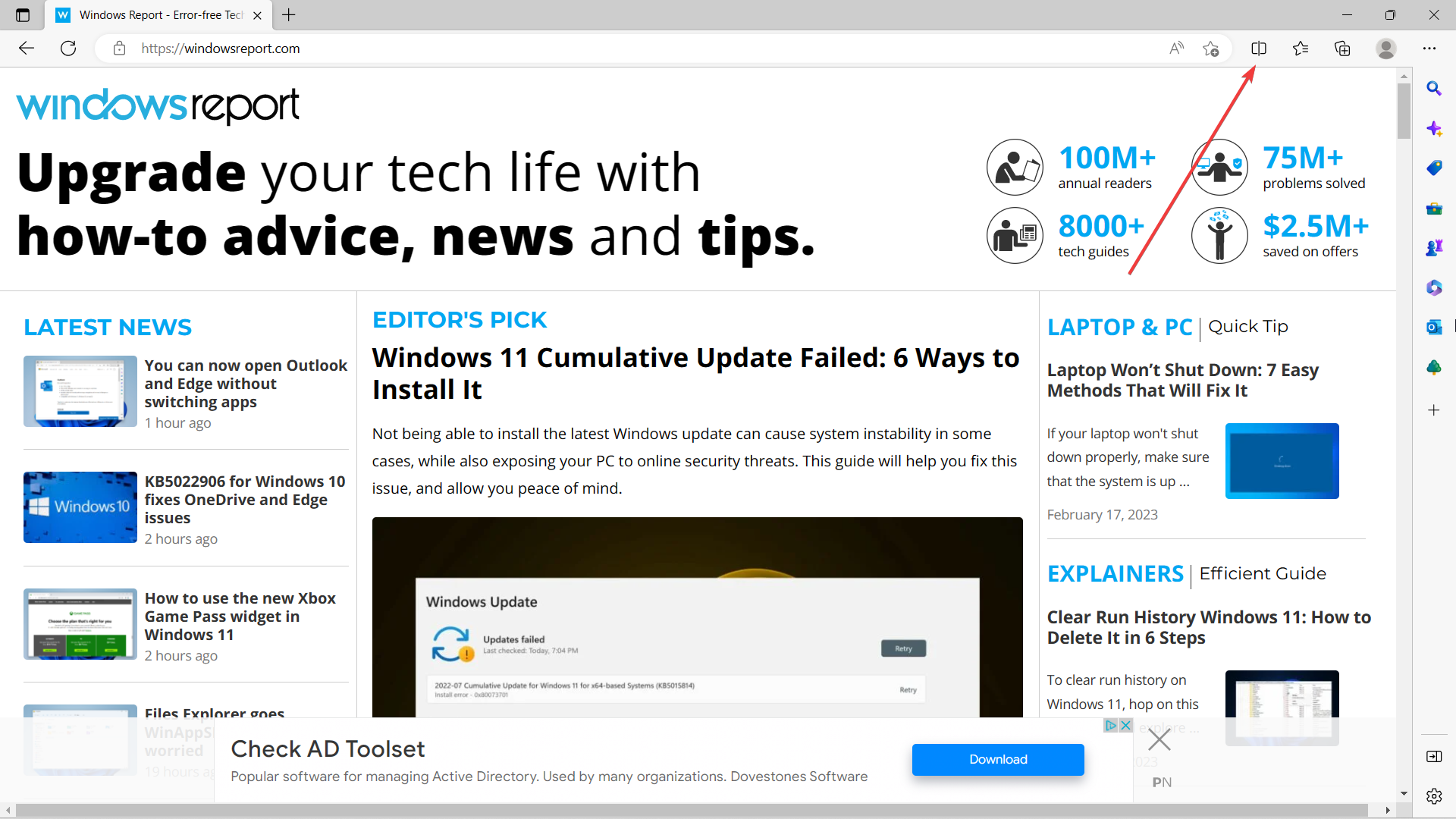
Task: Click the vertical scrollbar up arrow
Action: tap(1404, 76)
